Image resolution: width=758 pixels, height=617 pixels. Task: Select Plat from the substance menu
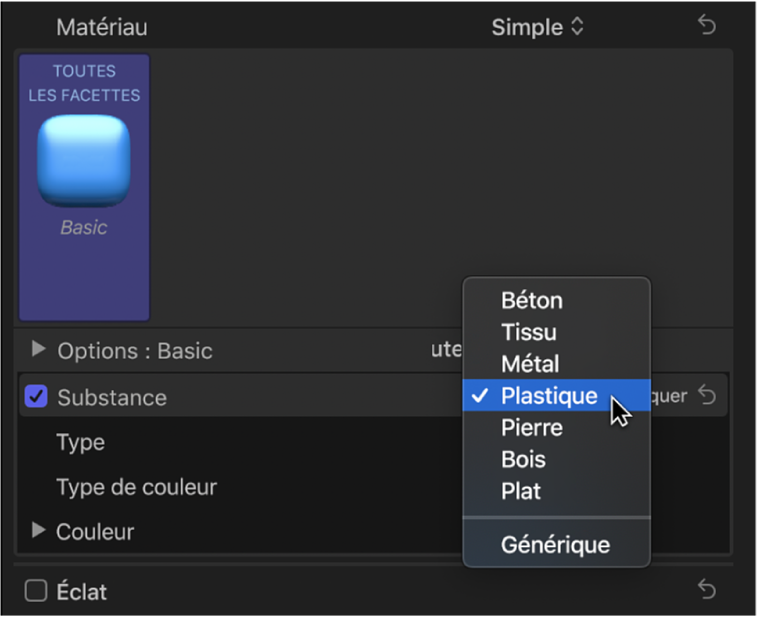522,491
